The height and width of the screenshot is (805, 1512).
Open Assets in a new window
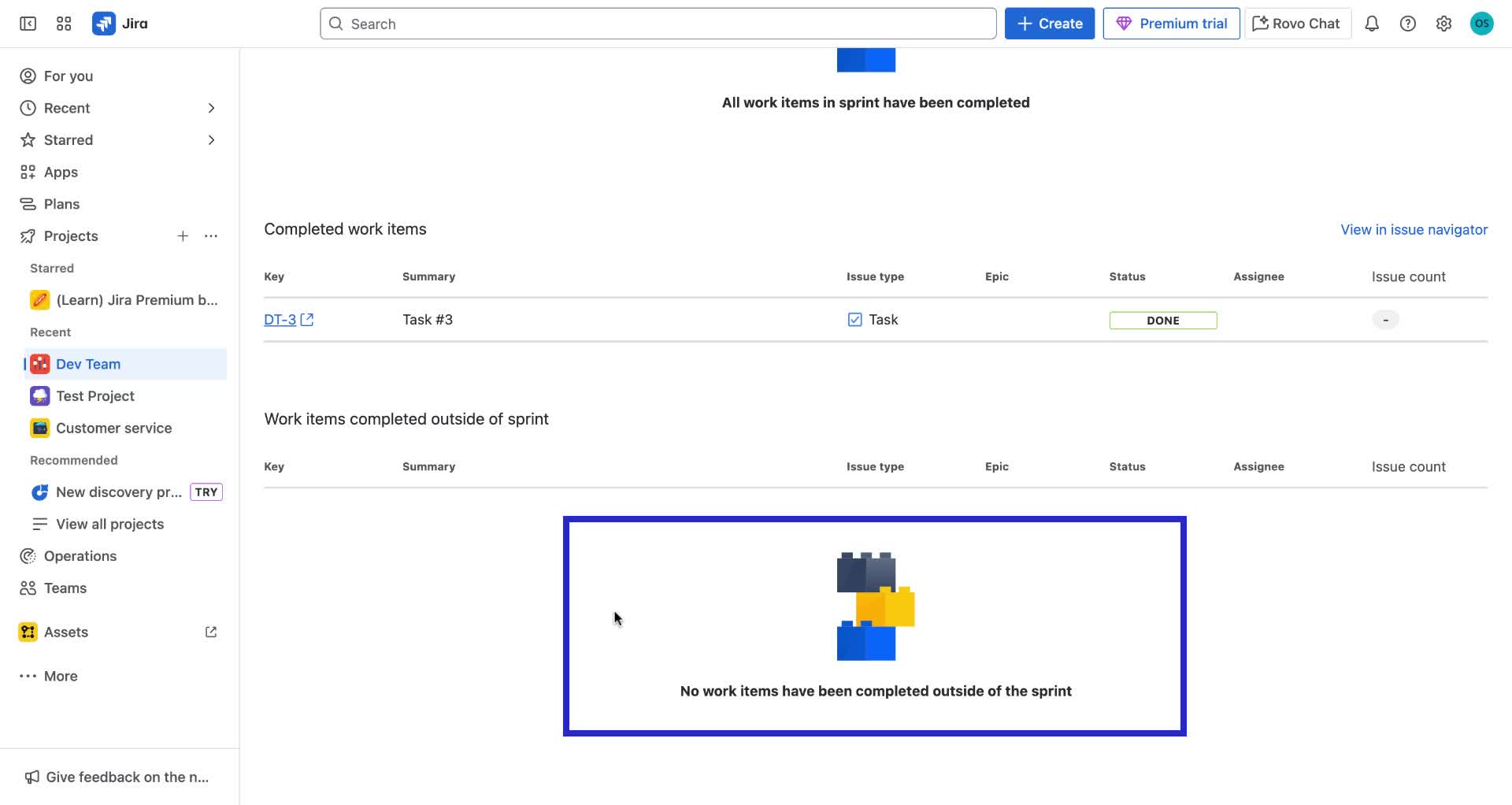pos(210,631)
